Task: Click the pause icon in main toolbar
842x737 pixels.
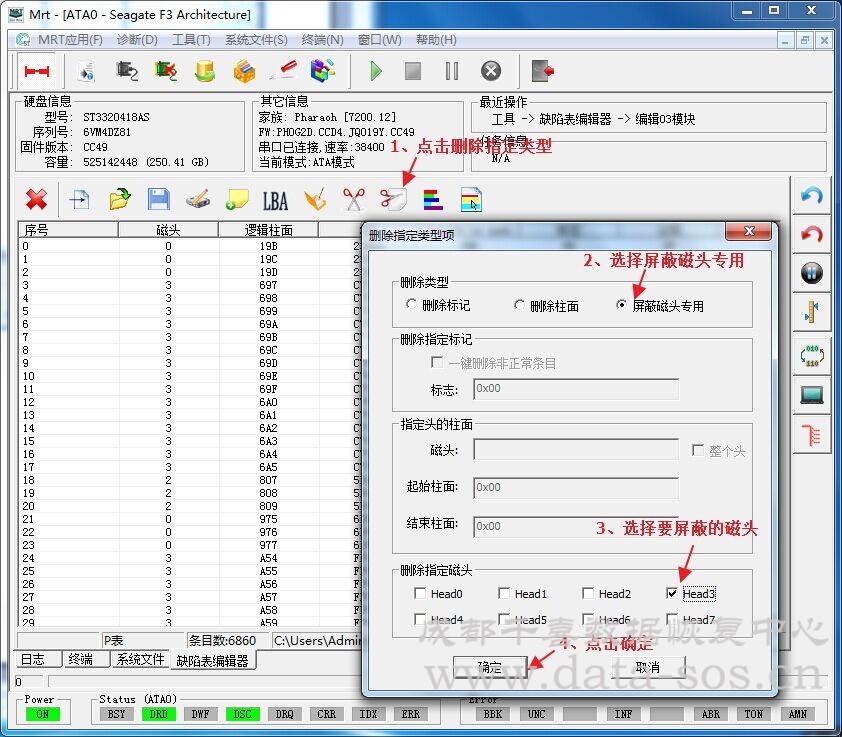Action: tap(451, 71)
